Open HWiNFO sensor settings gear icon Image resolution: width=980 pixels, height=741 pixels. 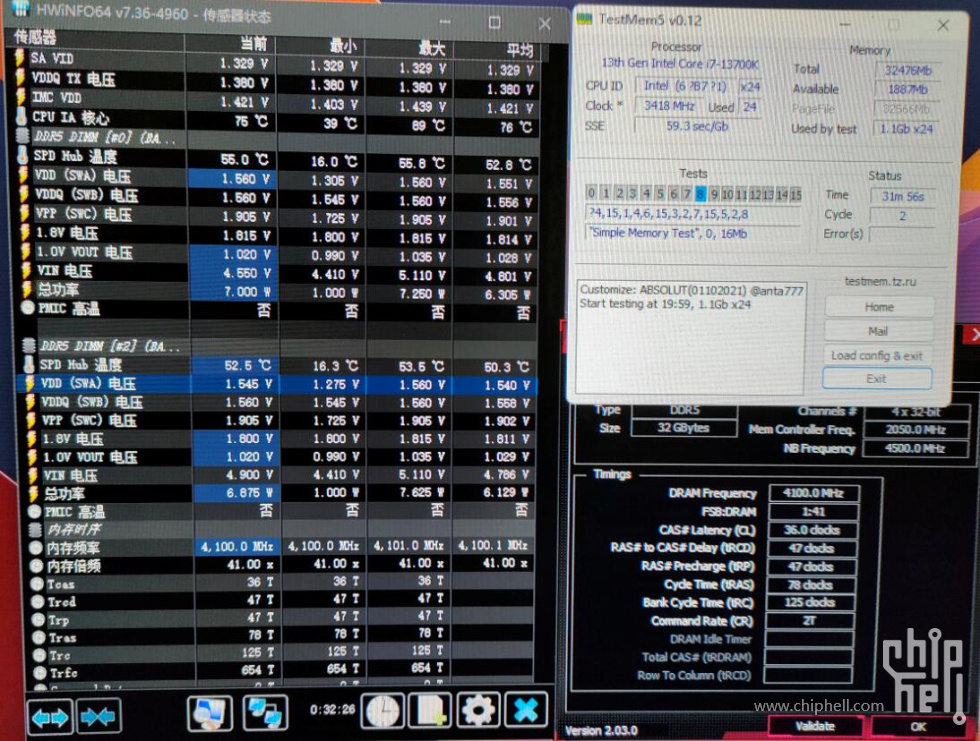pos(478,711)
